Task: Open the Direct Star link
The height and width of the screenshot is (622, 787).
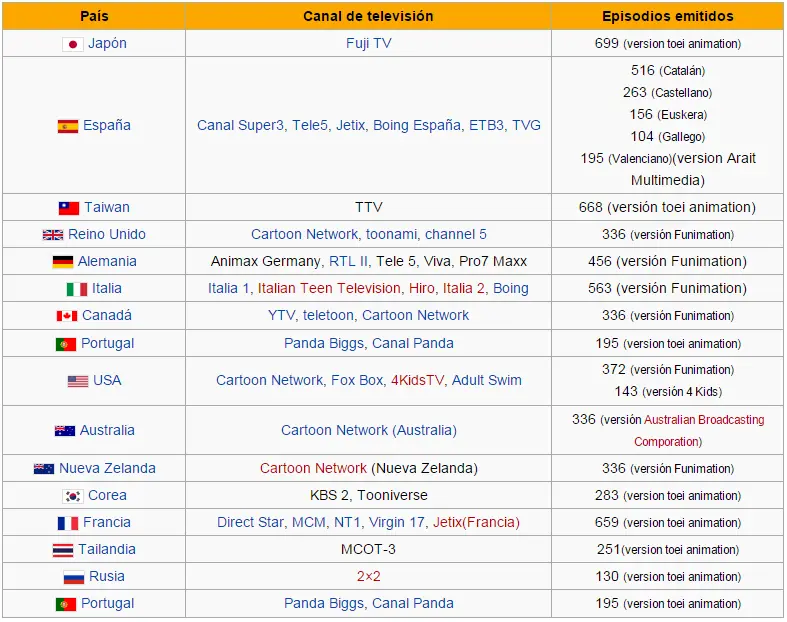Action: (x=250, y=523)
